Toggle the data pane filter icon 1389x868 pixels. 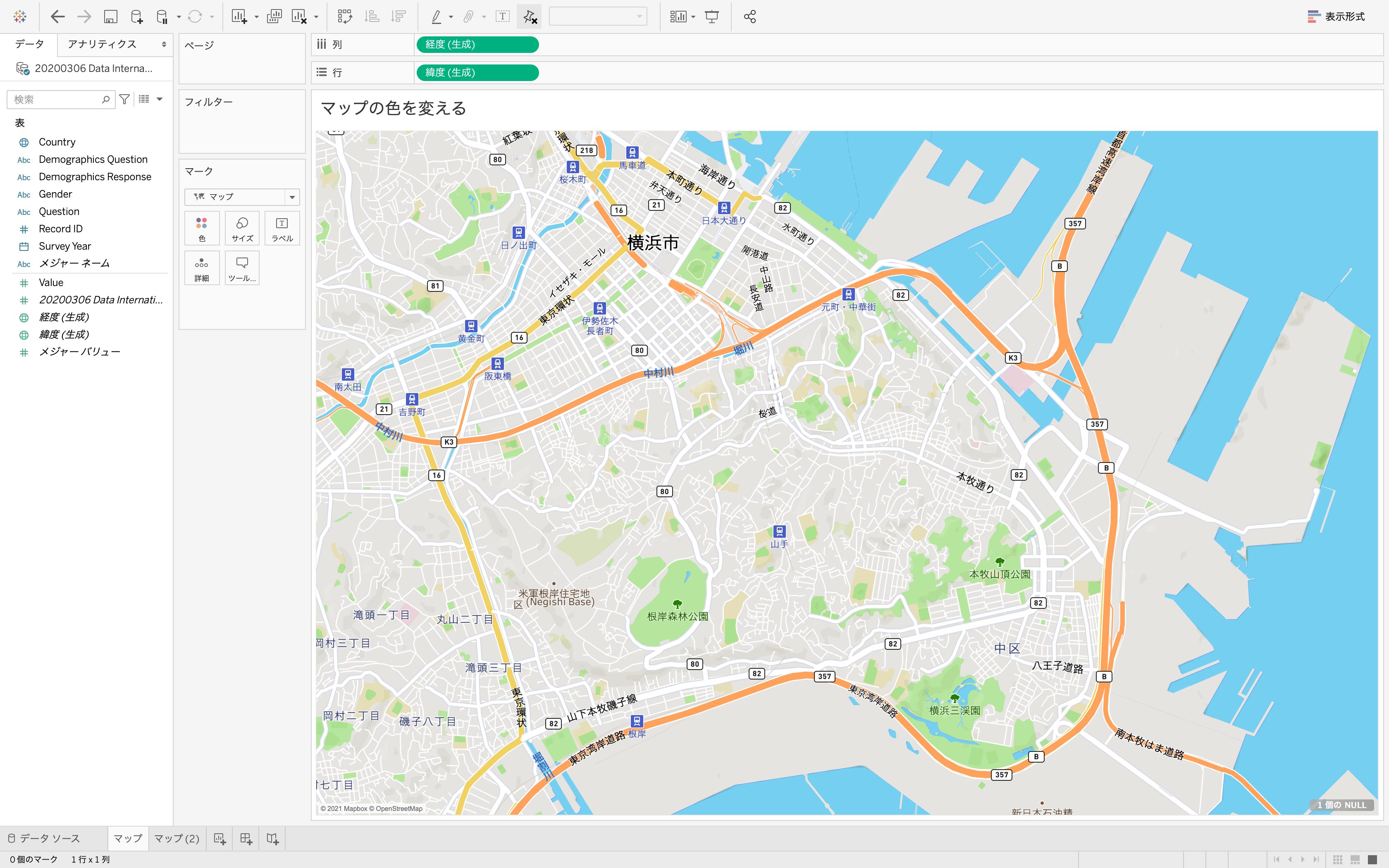124,99
